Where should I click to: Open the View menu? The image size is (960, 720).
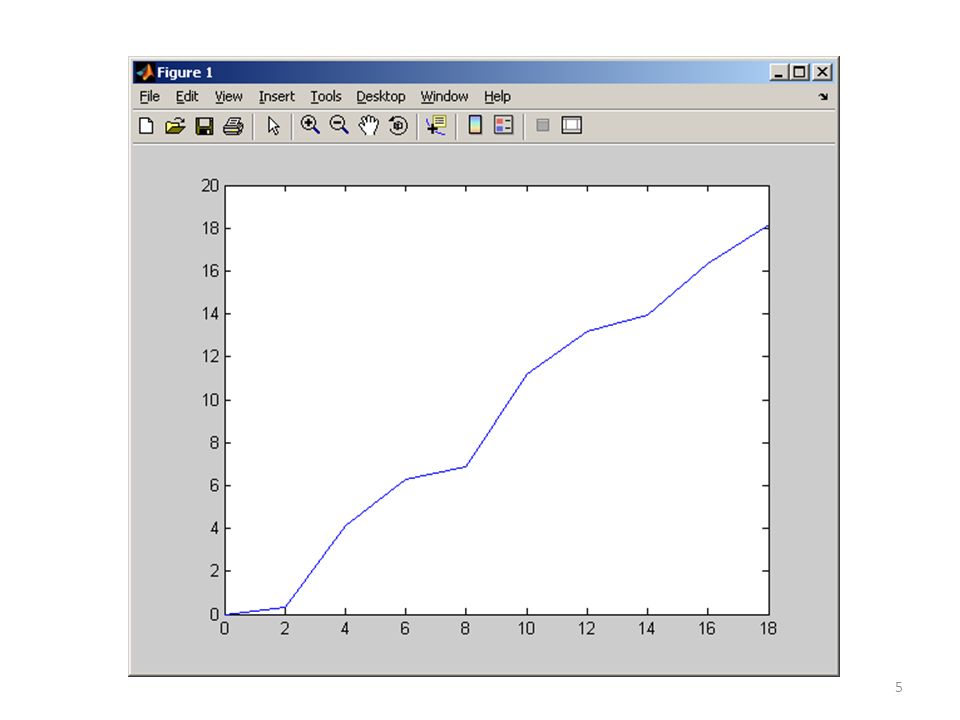228,97
